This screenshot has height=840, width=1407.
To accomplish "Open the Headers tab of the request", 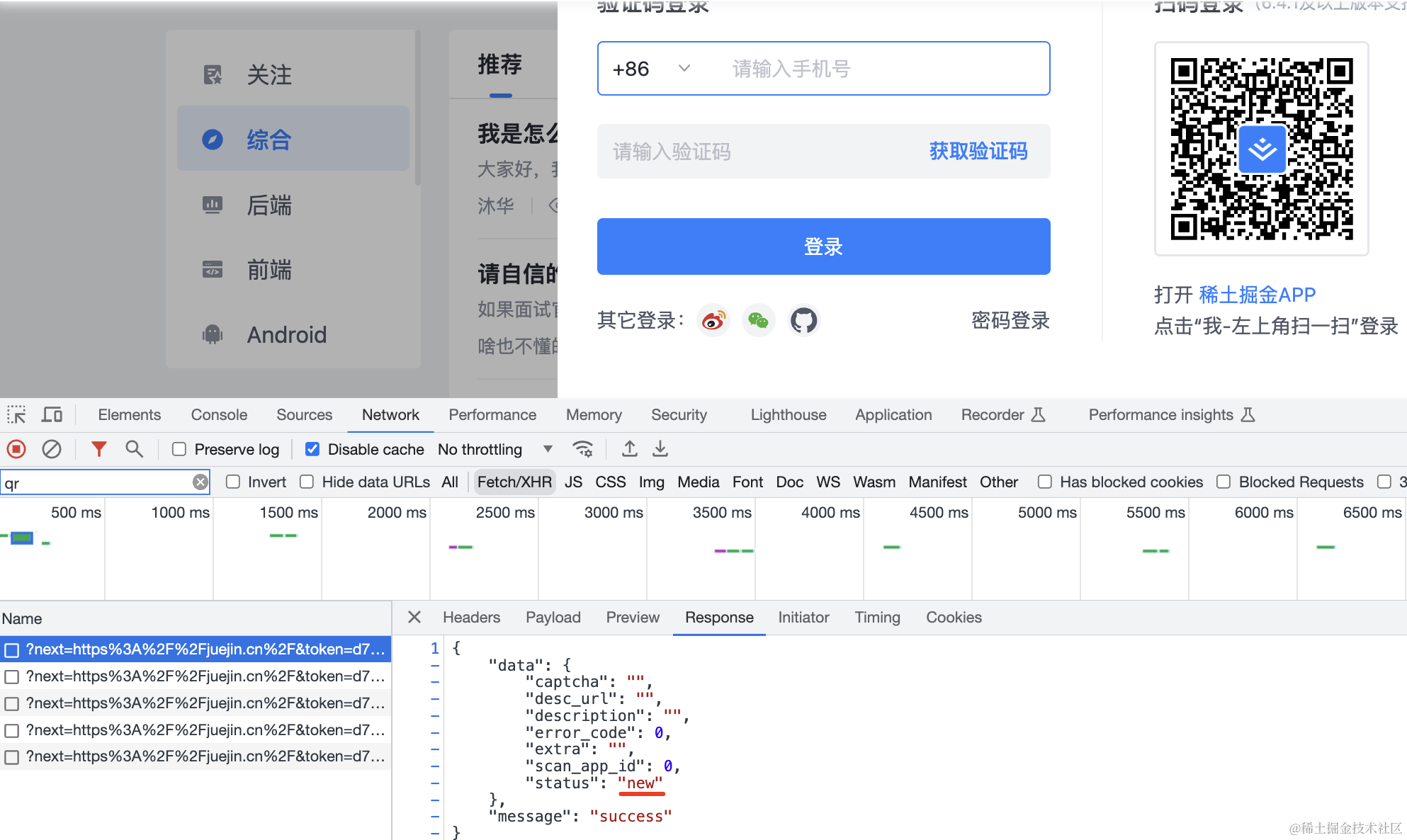I will click(471, 618).
